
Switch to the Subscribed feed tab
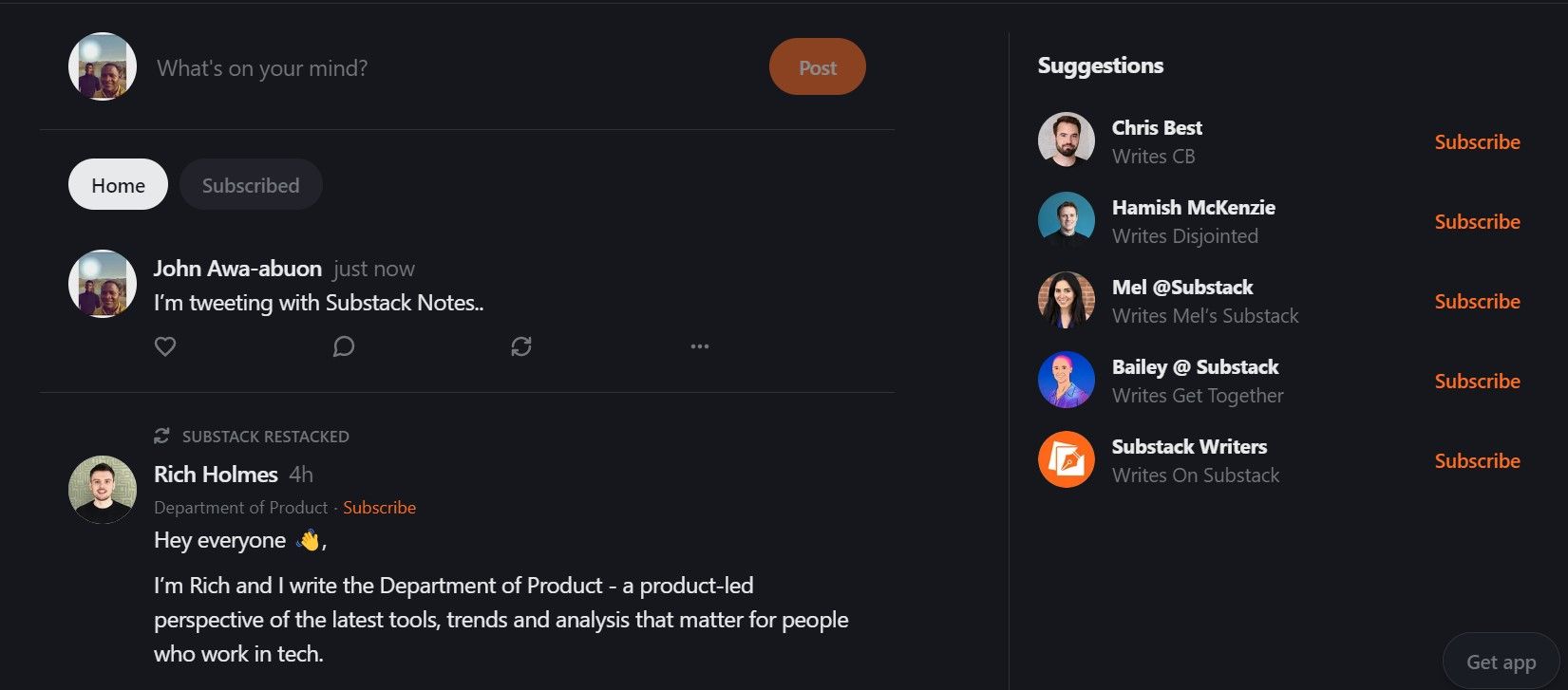(251, 185)
